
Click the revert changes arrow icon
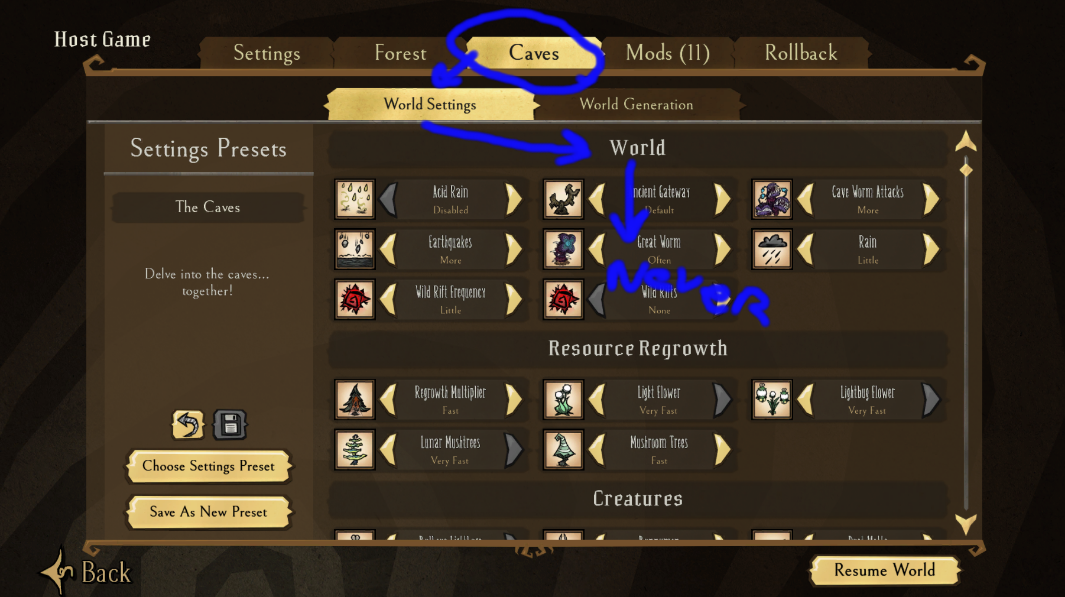tap(188, 424)
